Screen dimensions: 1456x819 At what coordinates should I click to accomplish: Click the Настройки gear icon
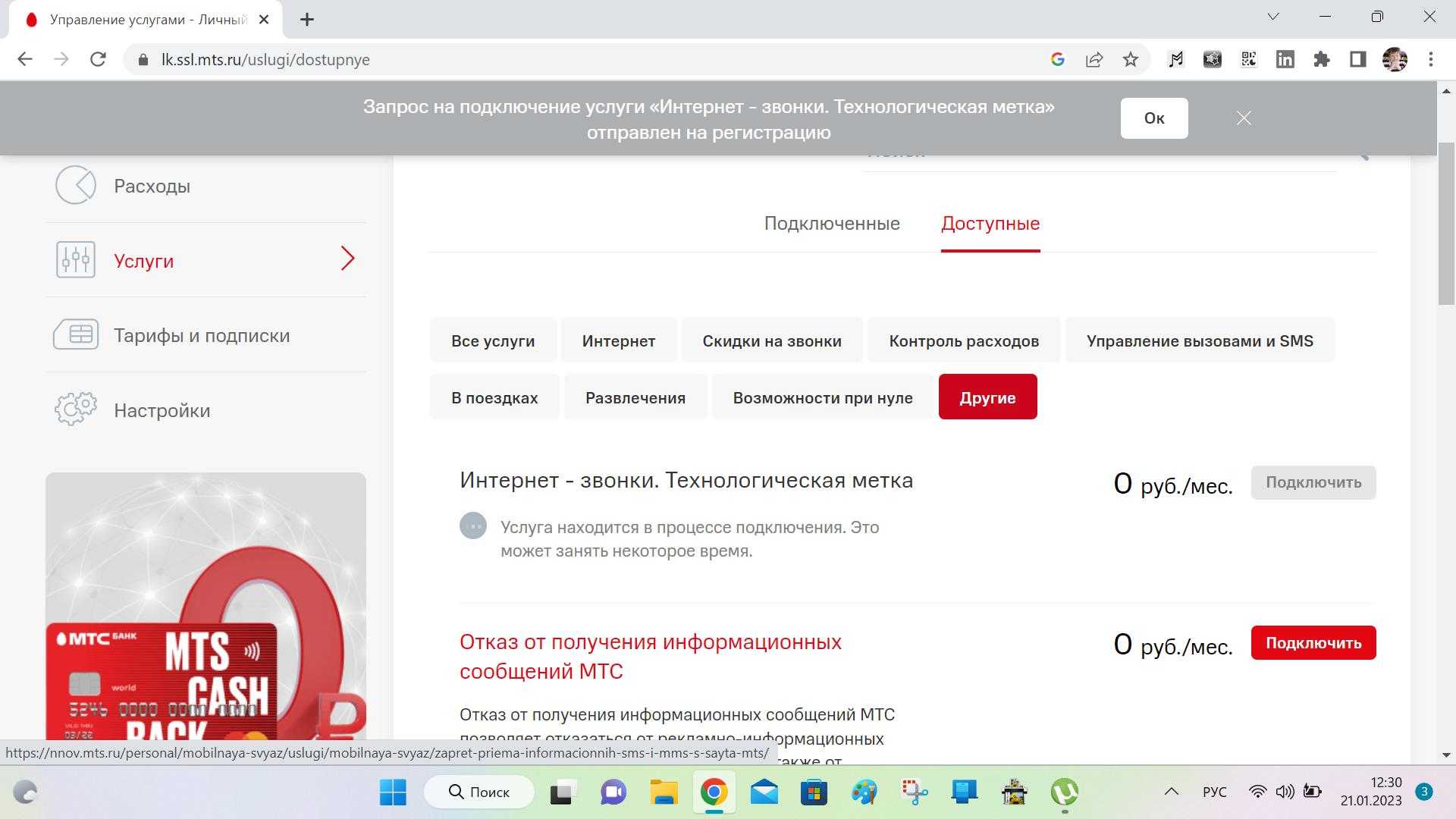click(x=76, y=409)
